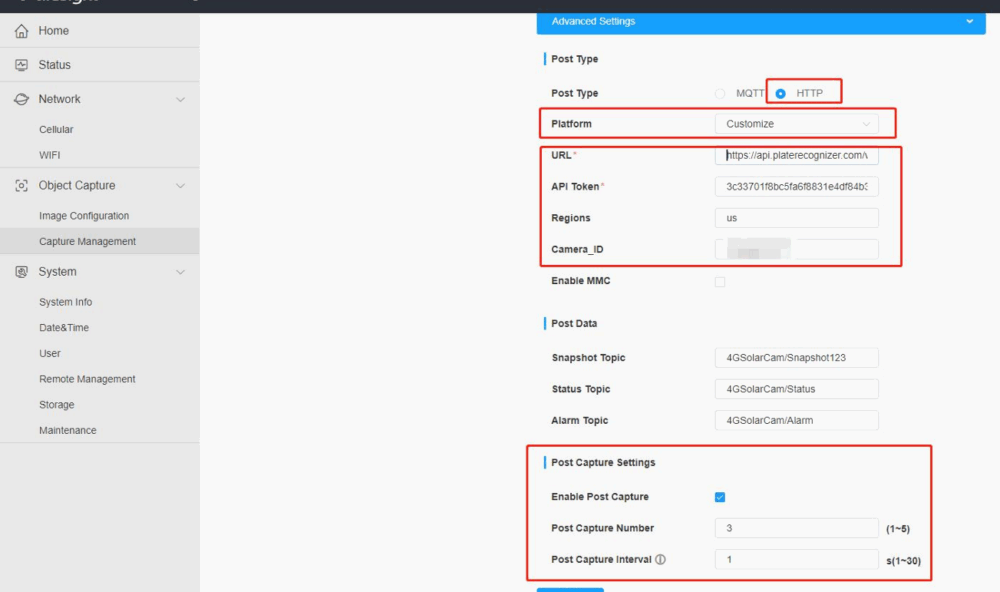Go to the Cellular network page
This screenshot has height=592, width=1000.
coord(56,130)
